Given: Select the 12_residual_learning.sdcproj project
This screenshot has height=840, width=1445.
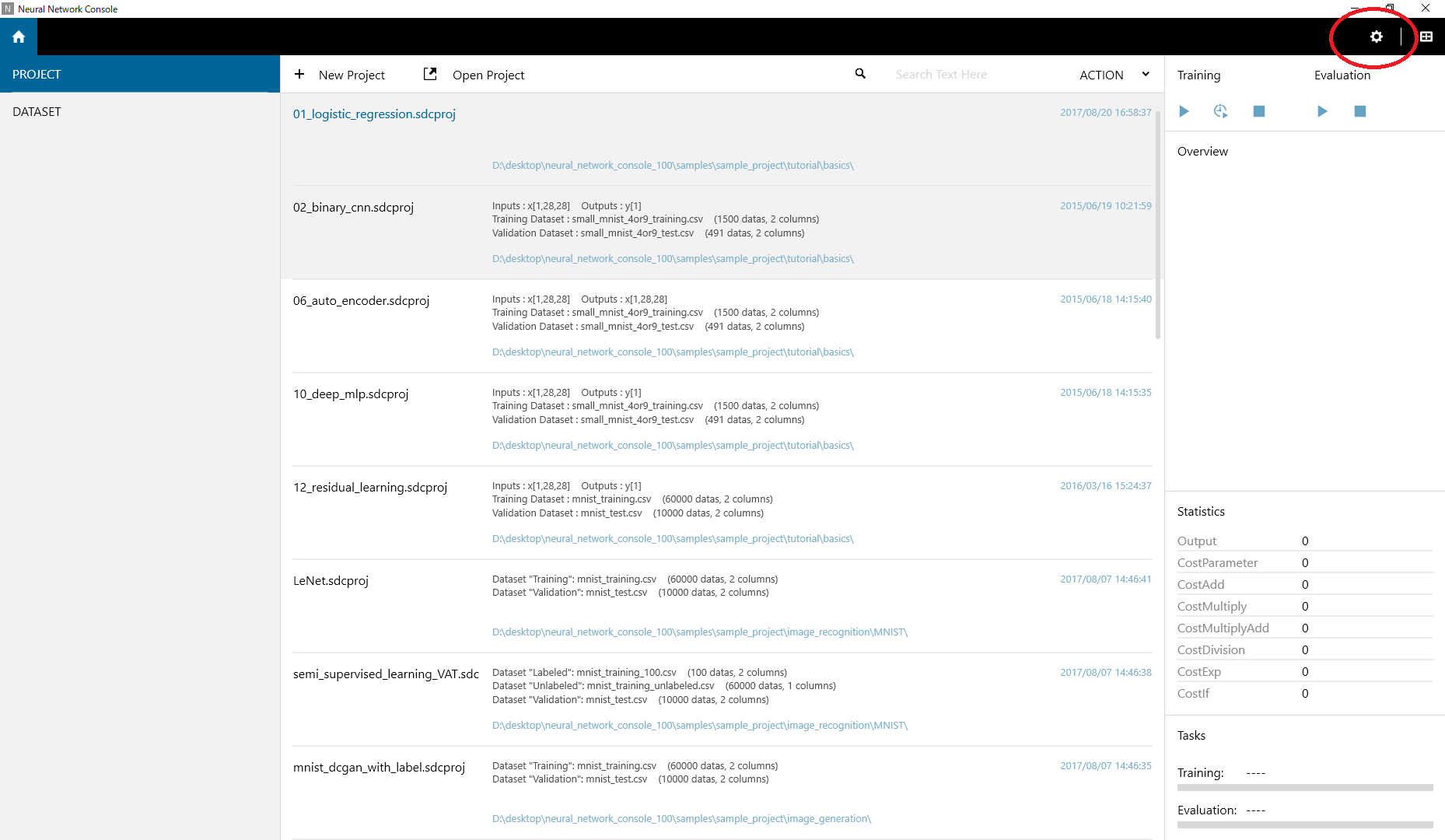Looking at the screenshot, I should coord(370,487).
